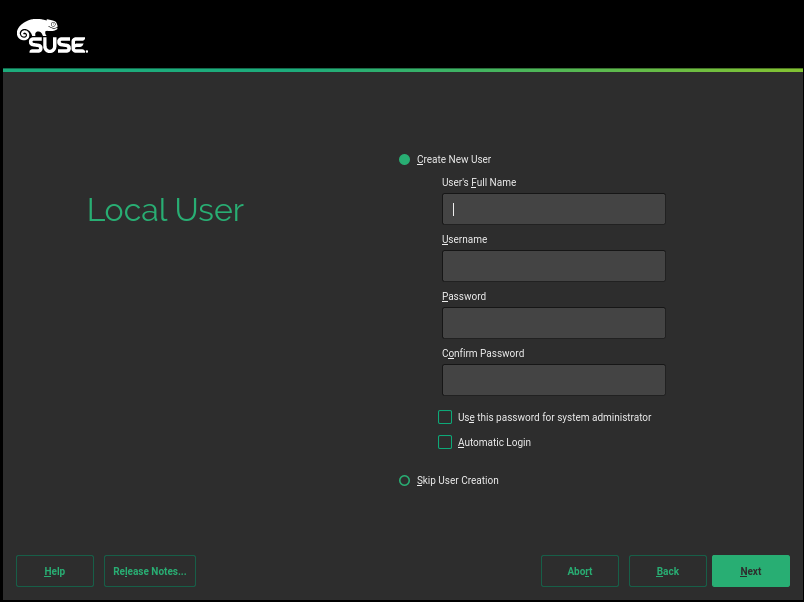Click the green progress bar under the header
This screenshot has width=804, height=602.
click(402, 71)
